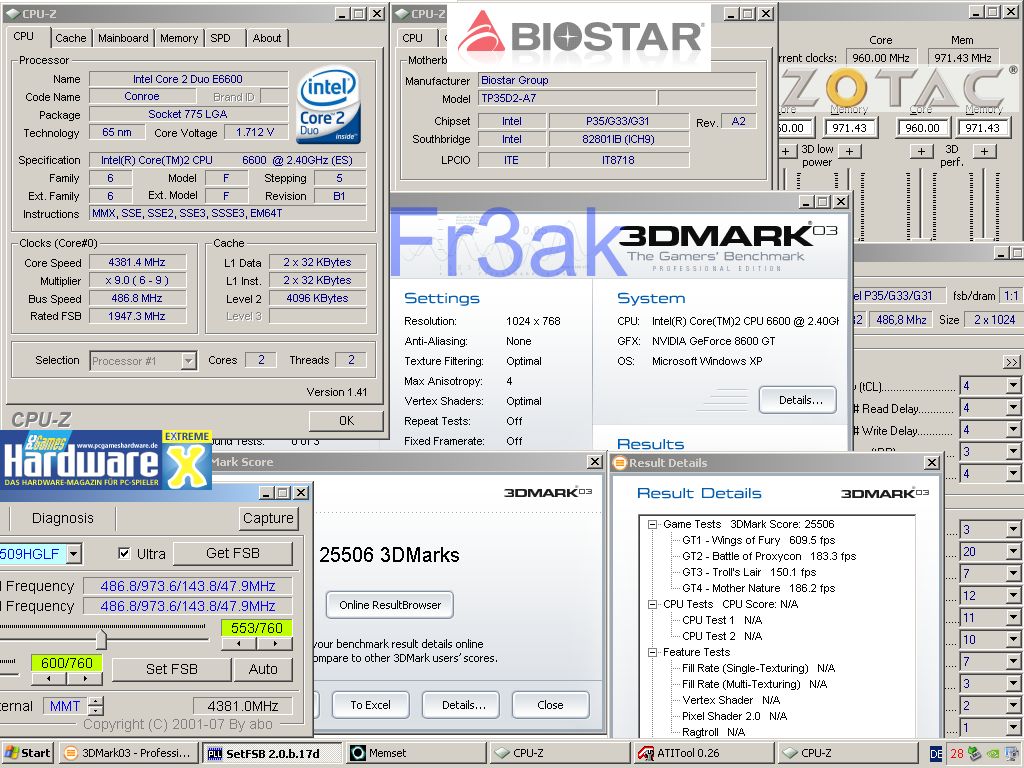Click right arrow under the 600/760 value

tap(85, 679)
